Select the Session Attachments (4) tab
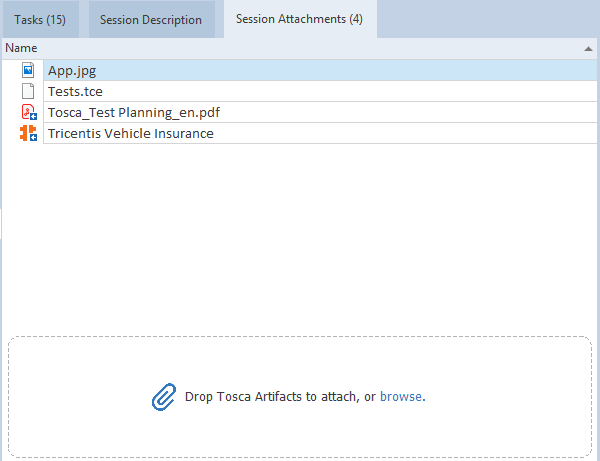The image size is (600, 461). [299, 20]
